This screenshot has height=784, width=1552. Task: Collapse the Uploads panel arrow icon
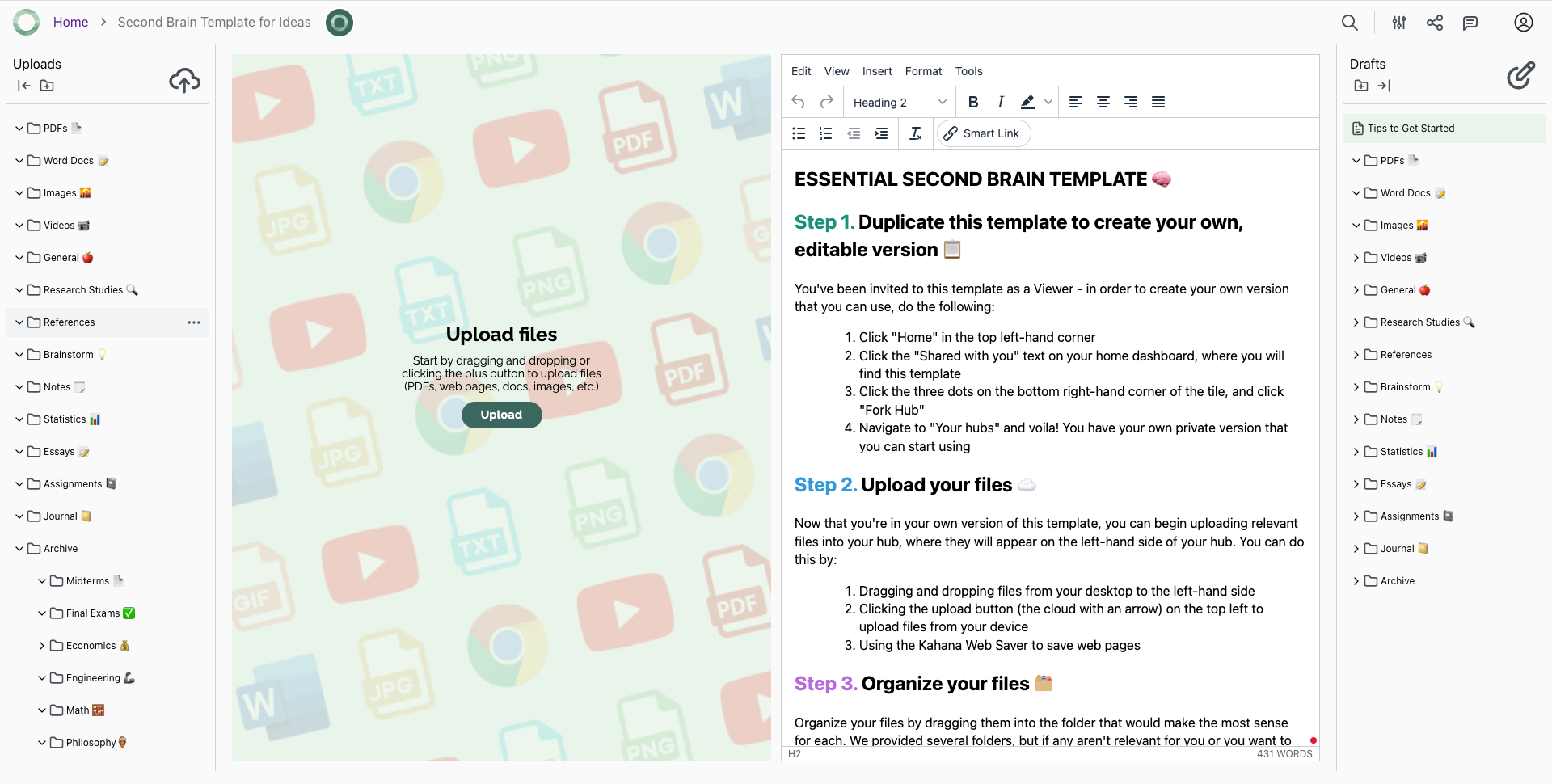tap(23, 86)
